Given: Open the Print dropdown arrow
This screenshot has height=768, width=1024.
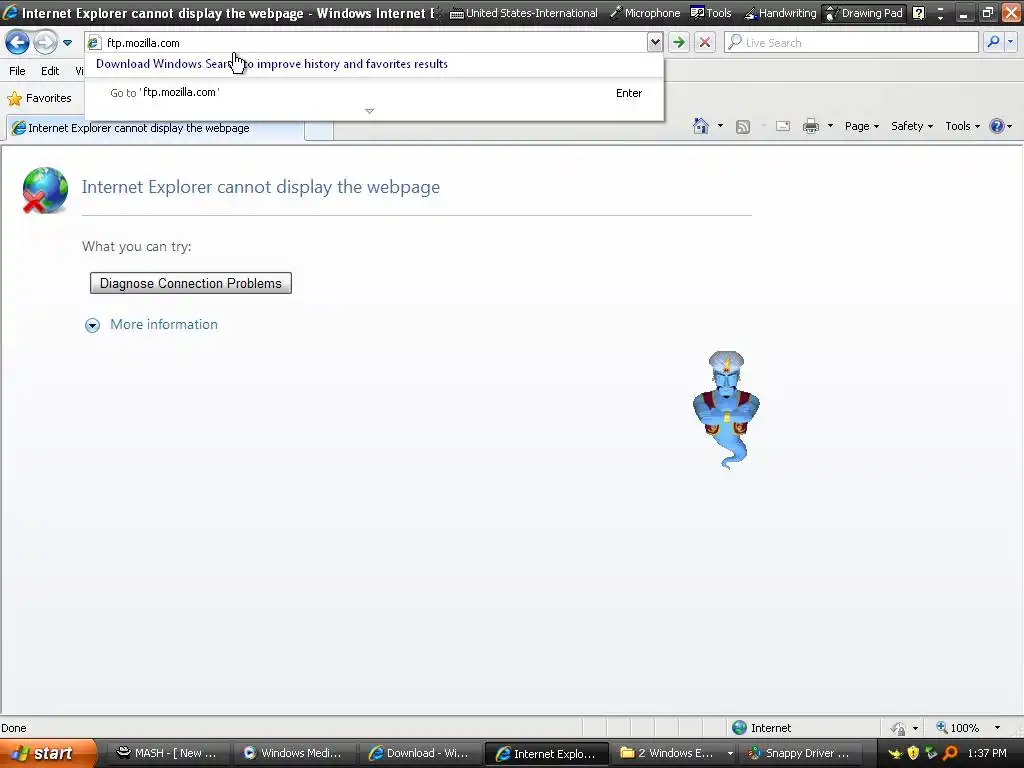Looking at the screenshot, I should click(x=830, y=126).
